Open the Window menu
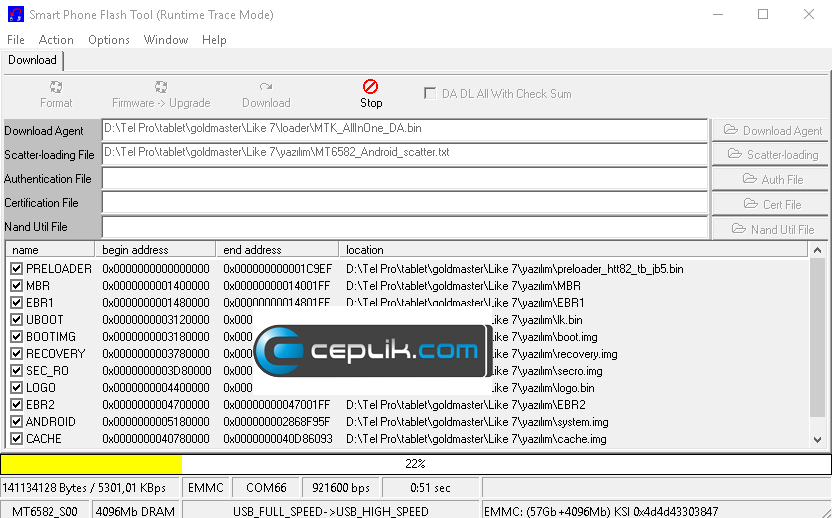 (166, 40)
